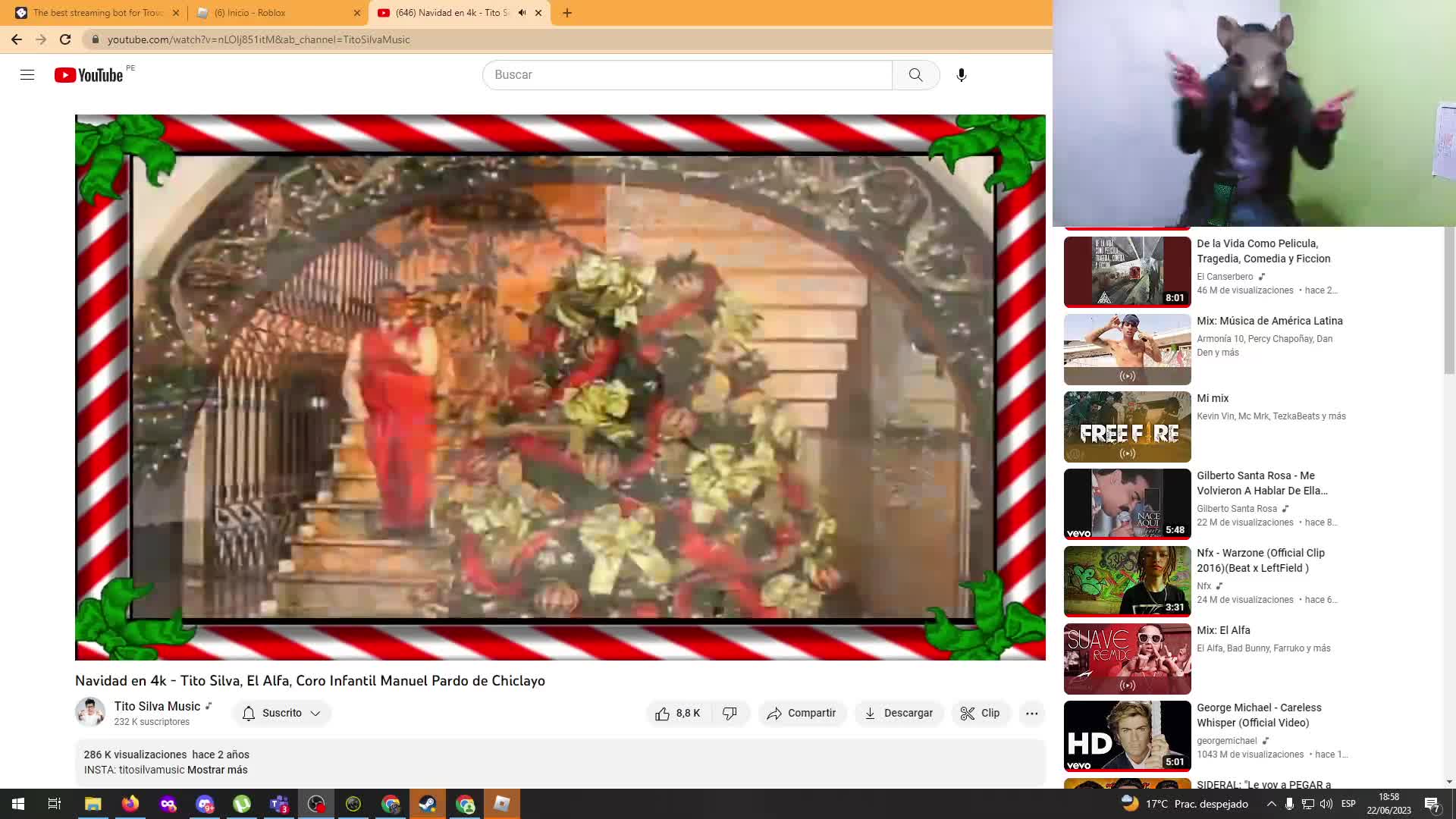Show hidden system tray icons chevron
This screenshot has height=819, width=1456.
click(x=1272, y=804)
